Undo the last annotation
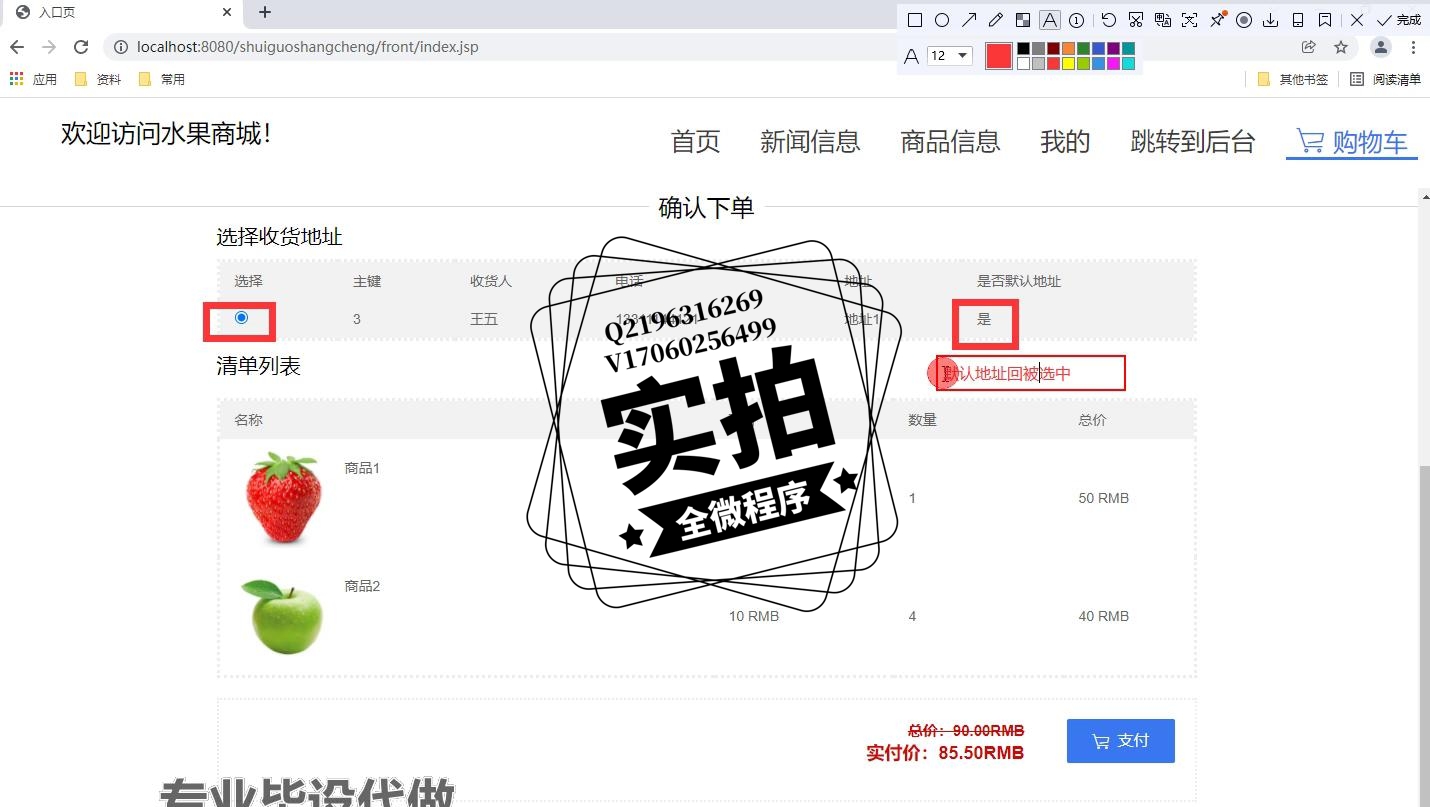Viewport: 1430px width, 807px height. 1109,20
